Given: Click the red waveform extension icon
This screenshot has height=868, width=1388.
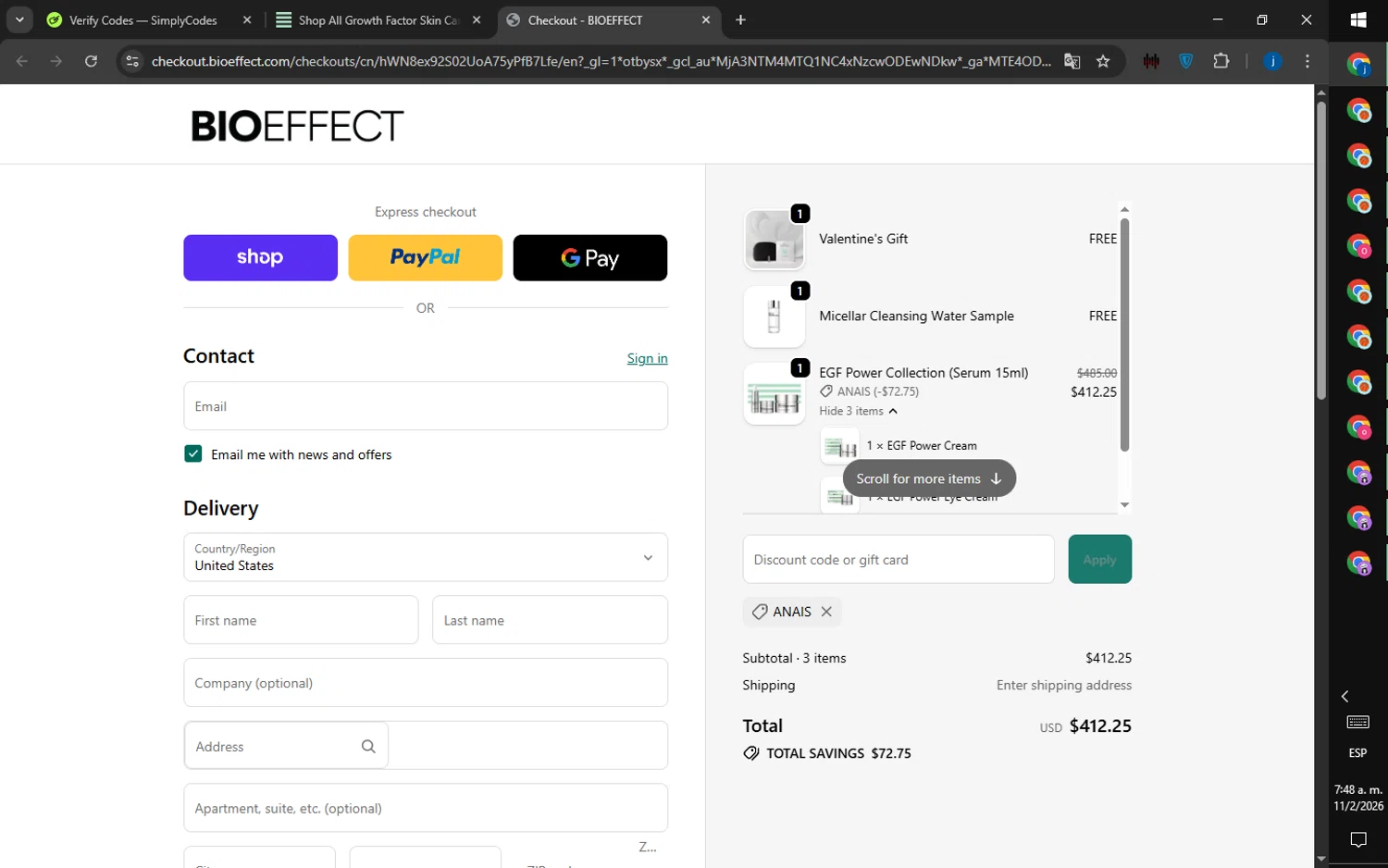Looking at the screenshot, I should coord(1151,61).
